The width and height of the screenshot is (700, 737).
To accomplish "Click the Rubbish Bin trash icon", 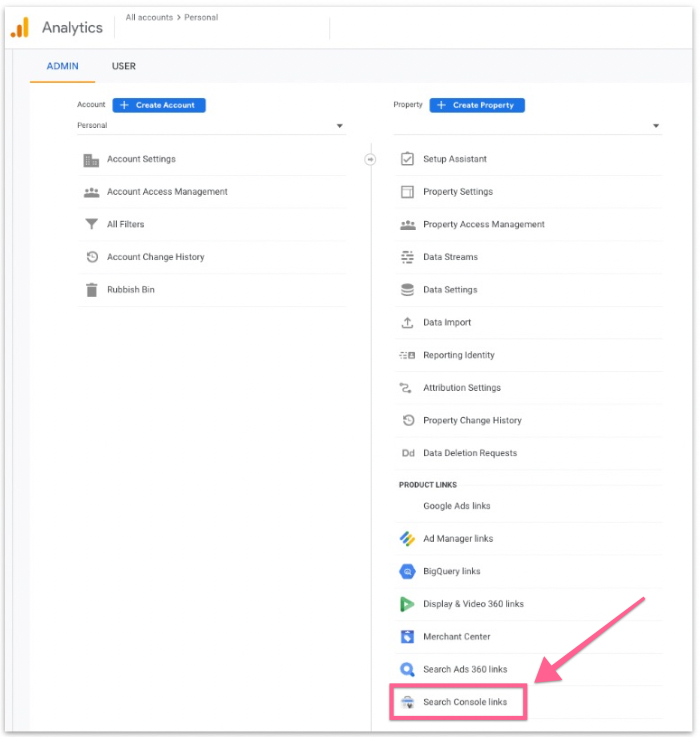I will coord(91,290).
